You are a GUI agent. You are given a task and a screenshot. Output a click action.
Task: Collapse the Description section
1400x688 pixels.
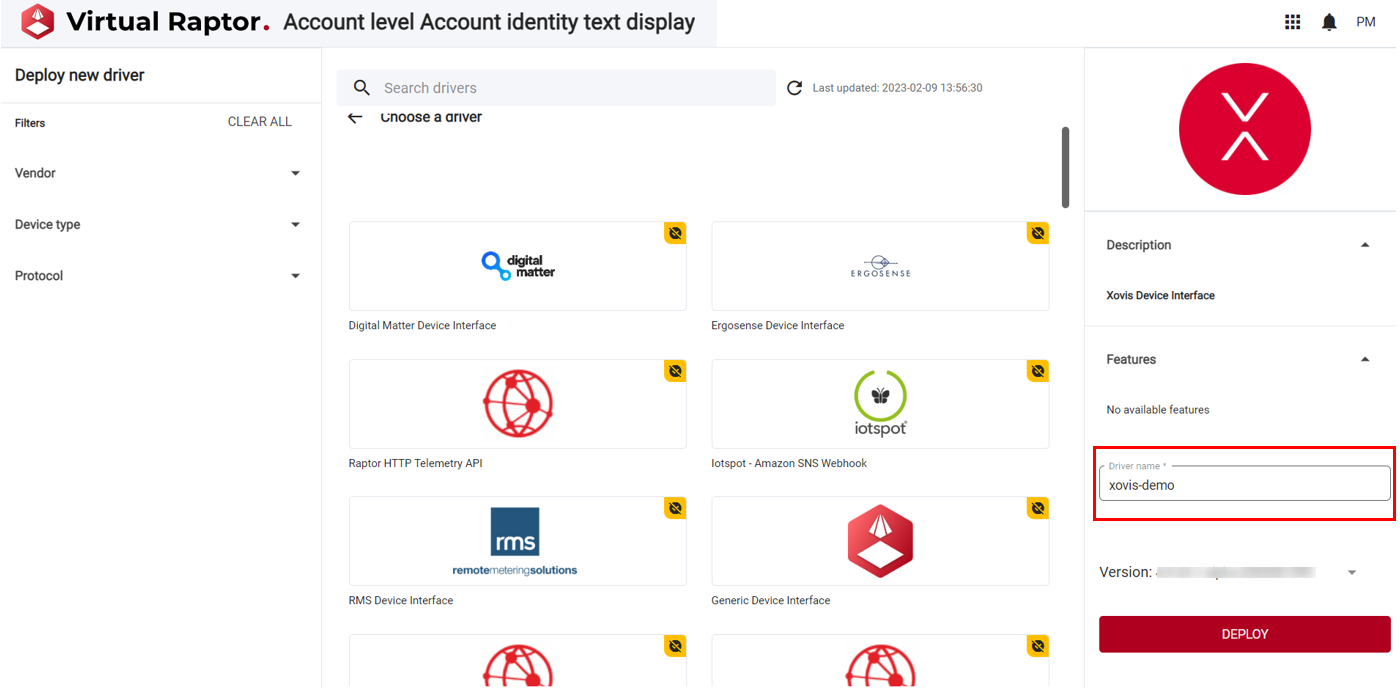pos(1365,245)
